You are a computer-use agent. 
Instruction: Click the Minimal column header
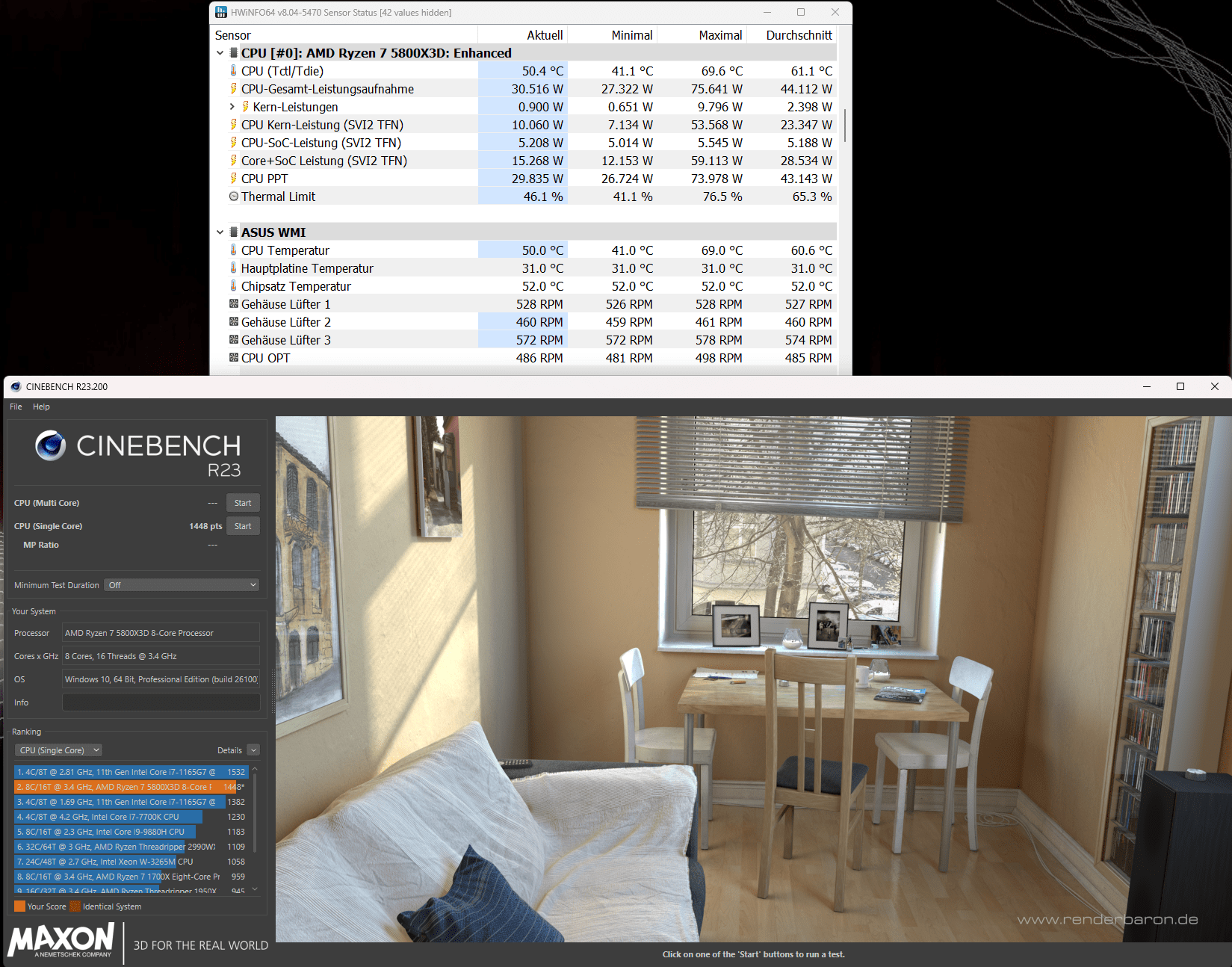[612, 35]
